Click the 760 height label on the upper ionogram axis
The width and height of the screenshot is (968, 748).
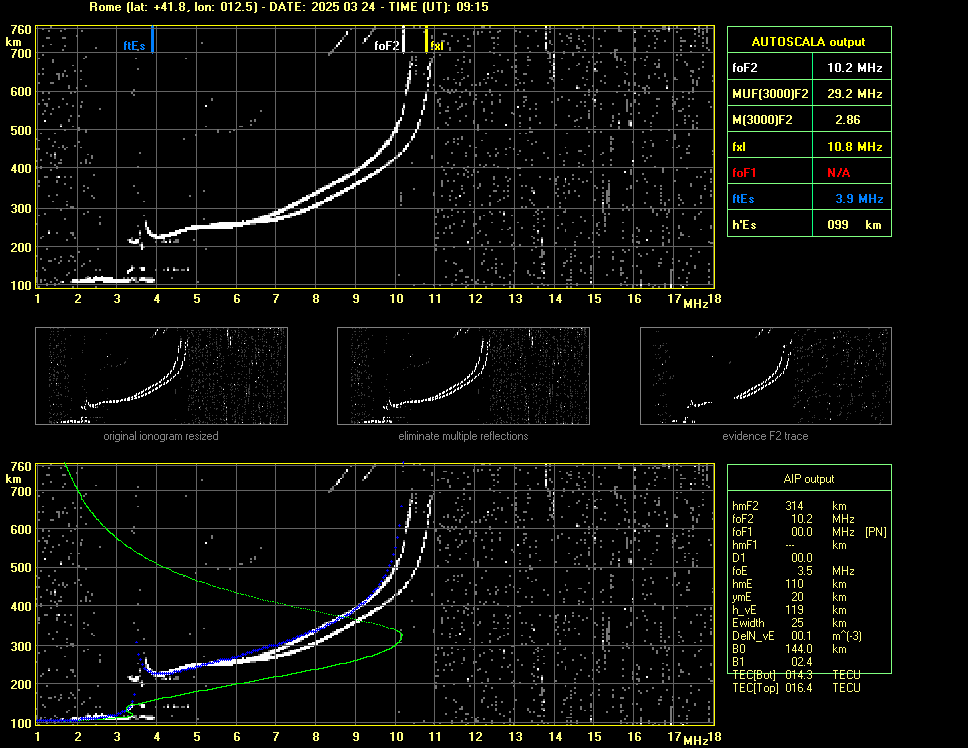point(21,30)
